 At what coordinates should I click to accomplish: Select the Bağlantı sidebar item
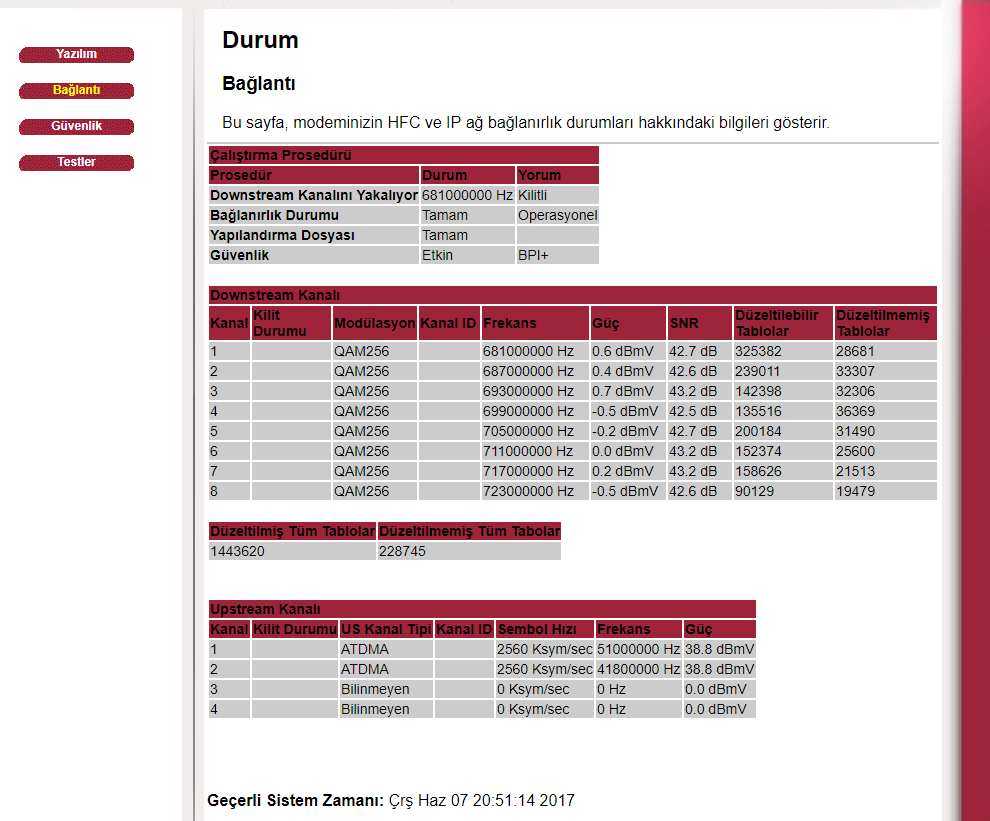[x=76, y=90]
